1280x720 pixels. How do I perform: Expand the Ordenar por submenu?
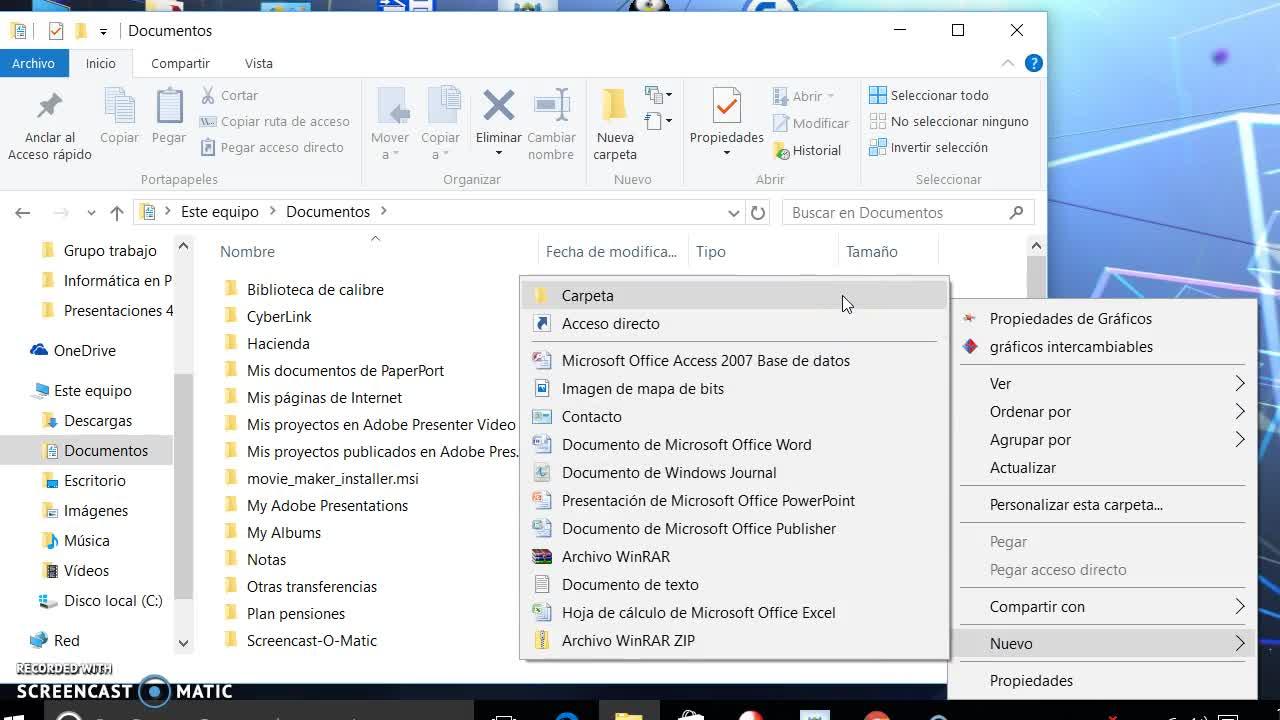1104,411
